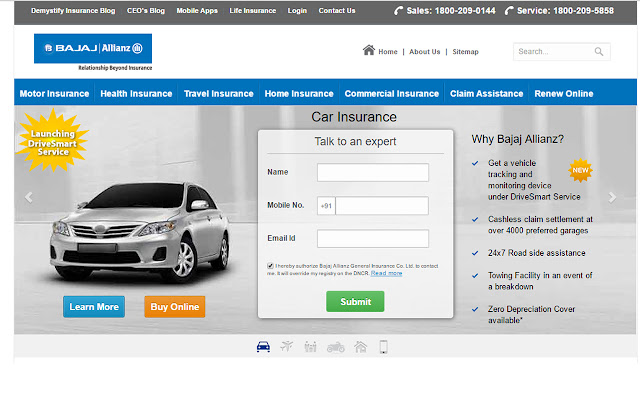640x400 pixels.
Task: Select the mobile phone icon in carousel strip
Action: coord(383,347)
